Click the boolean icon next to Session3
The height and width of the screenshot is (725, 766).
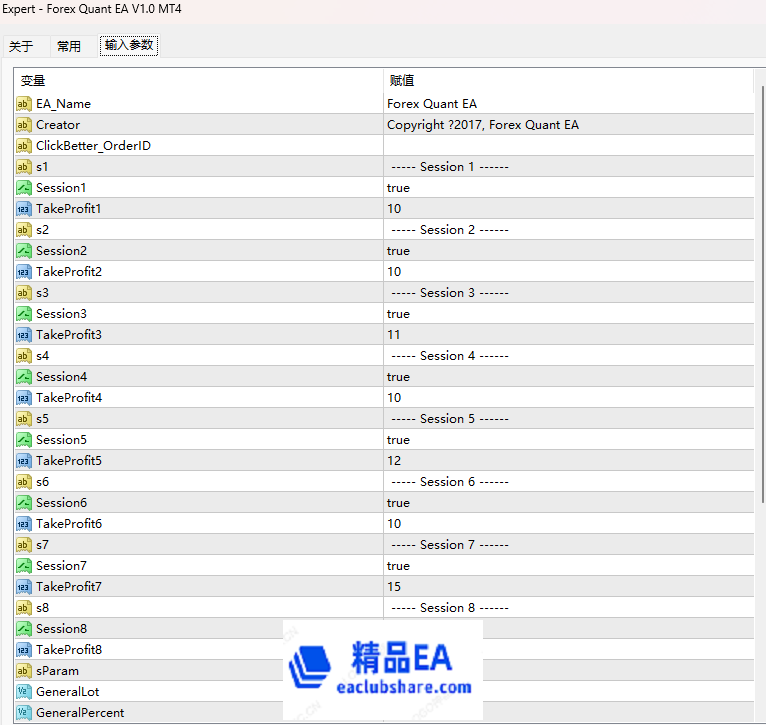(x=23, y=314)
